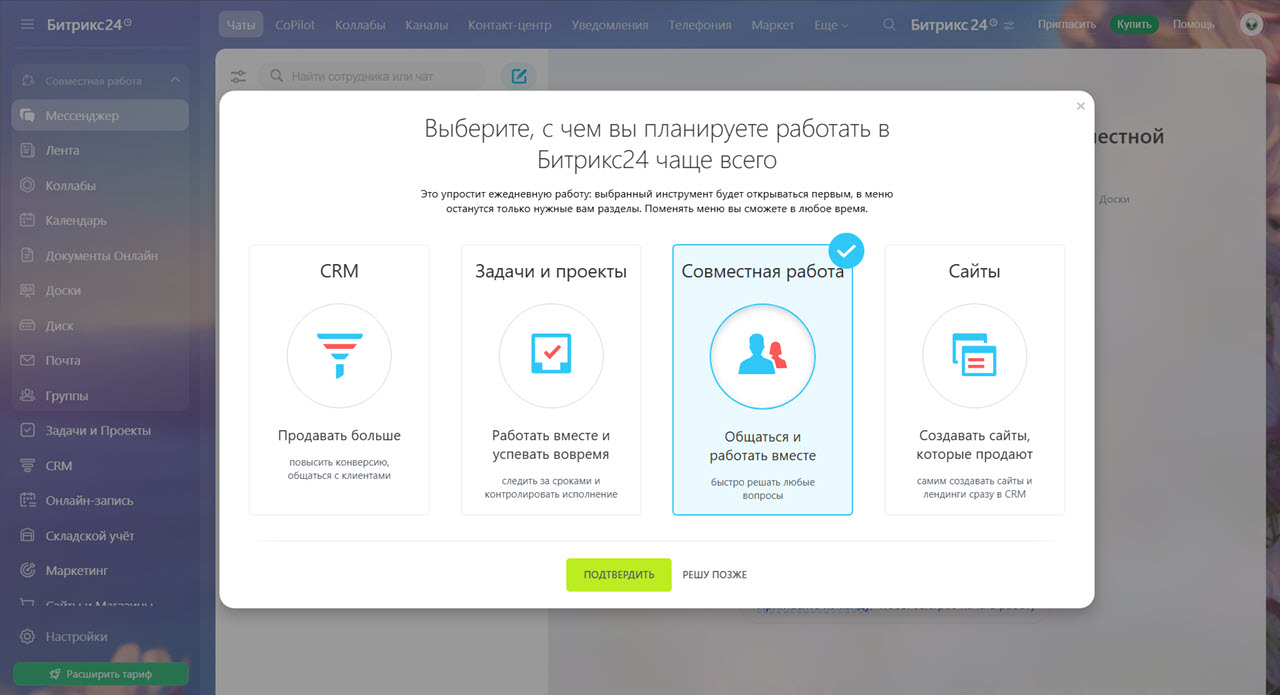Screen dimensions: 1280x695
Task: Click the CRM funnel icon in the dialog
Action: (x=339, y=356)
